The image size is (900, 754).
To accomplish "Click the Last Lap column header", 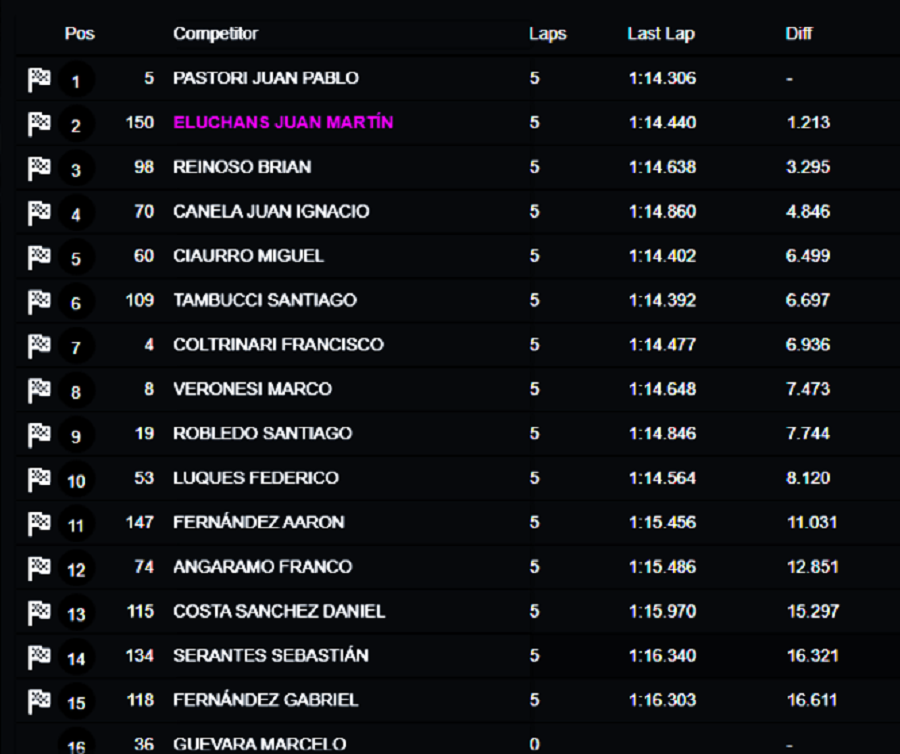I will 661,34.
